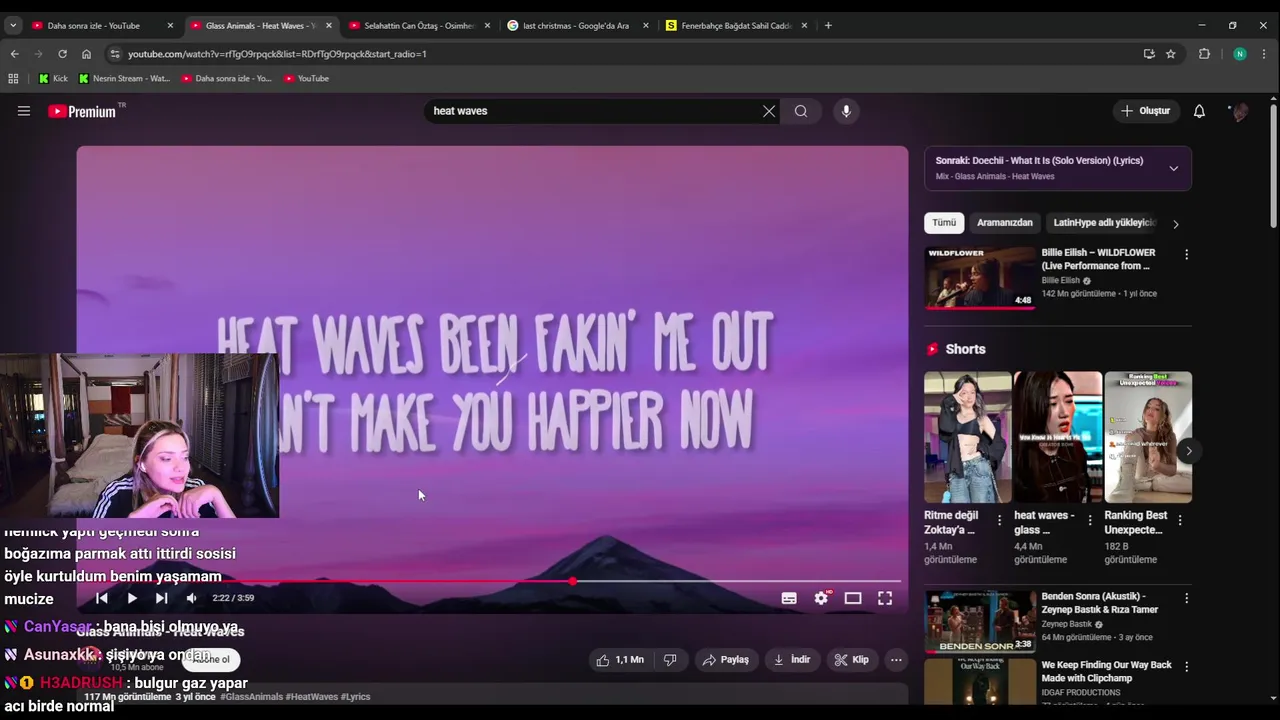Toggle subtitles on the player

pos(789,598)
